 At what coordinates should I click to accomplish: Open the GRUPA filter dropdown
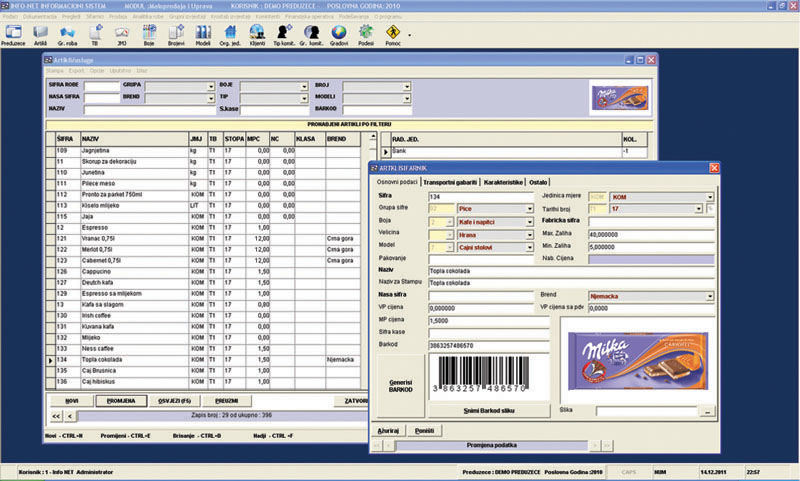[211, 87]
